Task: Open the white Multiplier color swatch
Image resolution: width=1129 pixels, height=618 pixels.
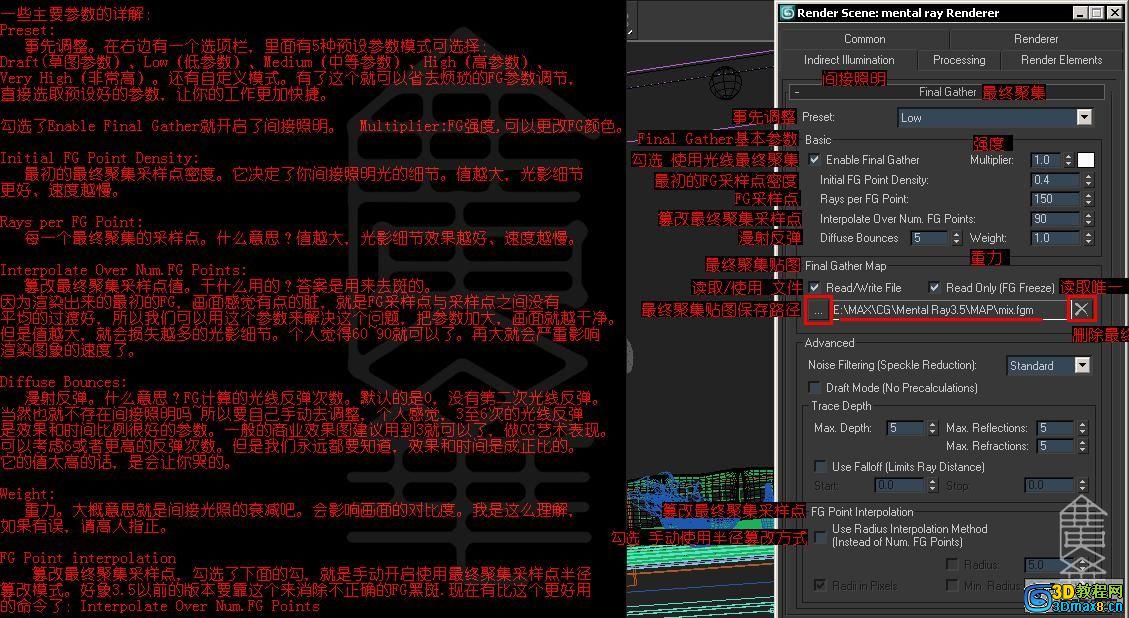Action: coord(1085,160)
